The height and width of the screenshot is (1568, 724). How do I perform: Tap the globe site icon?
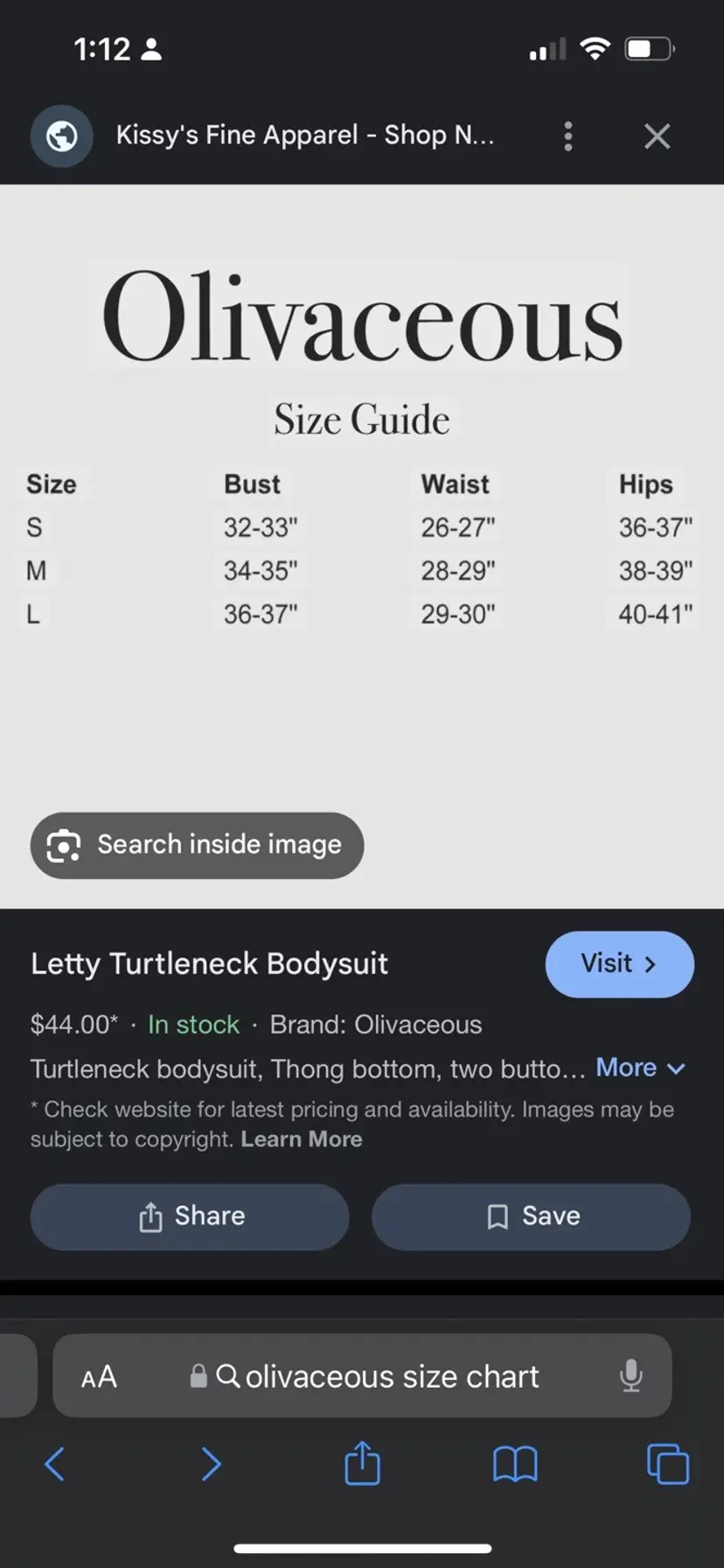point(62,136)
